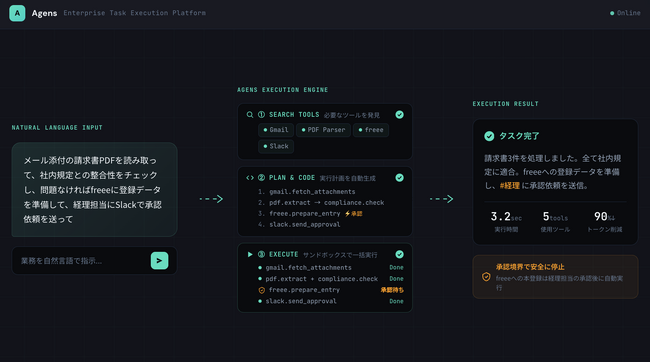Click the 'EXECUTE' step title

(x=284, y=254)
